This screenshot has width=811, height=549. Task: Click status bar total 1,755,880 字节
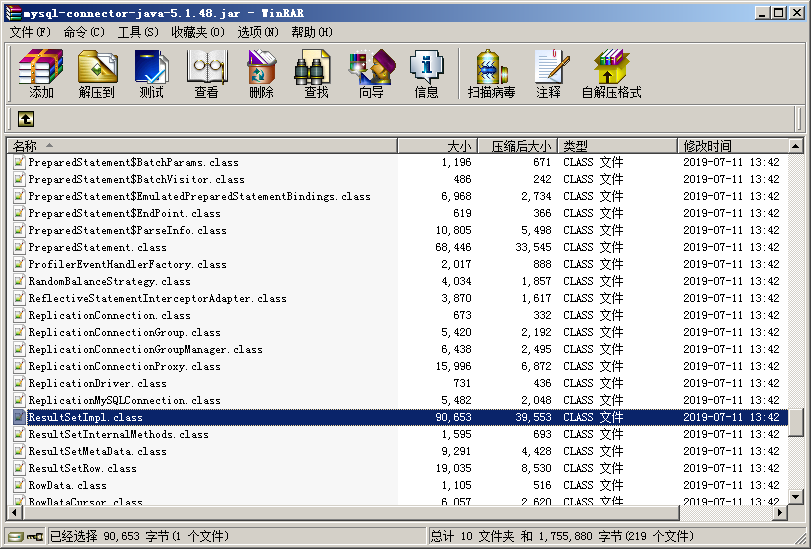point(561,537)
